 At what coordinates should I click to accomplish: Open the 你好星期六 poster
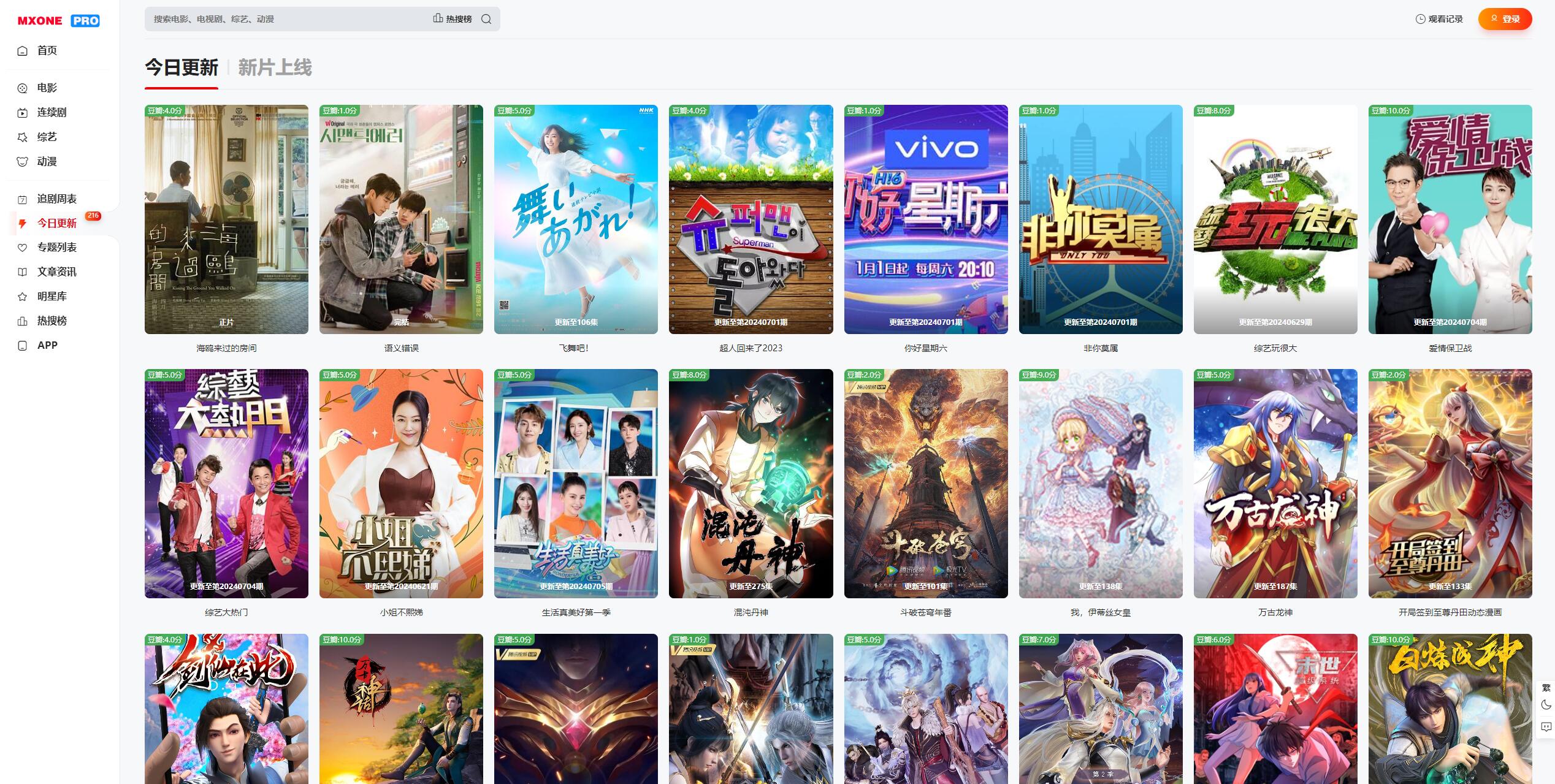[926, 219]
